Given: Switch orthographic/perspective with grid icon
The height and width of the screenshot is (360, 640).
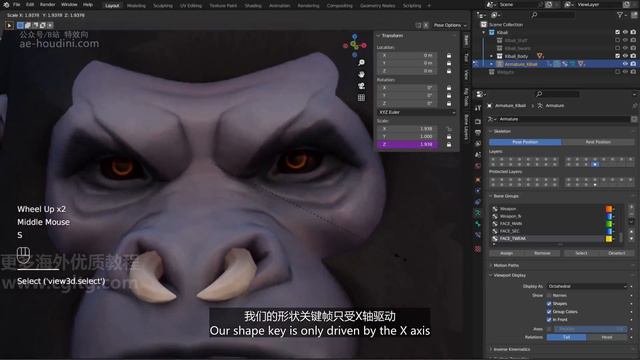Looking at the screenshot, I should [x=361, y=98].
